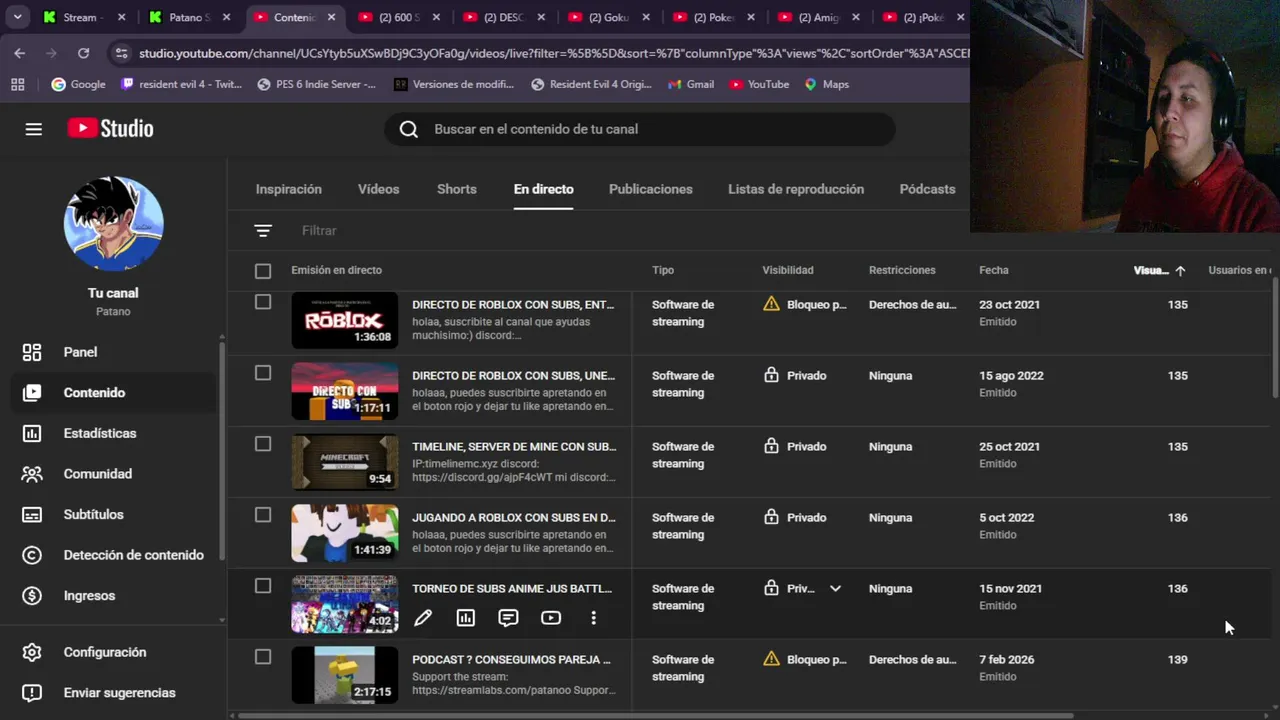Screen dimensions: 1280x720
Task: Toggle the select-all checkbox in table header
Action: [263, 271]
